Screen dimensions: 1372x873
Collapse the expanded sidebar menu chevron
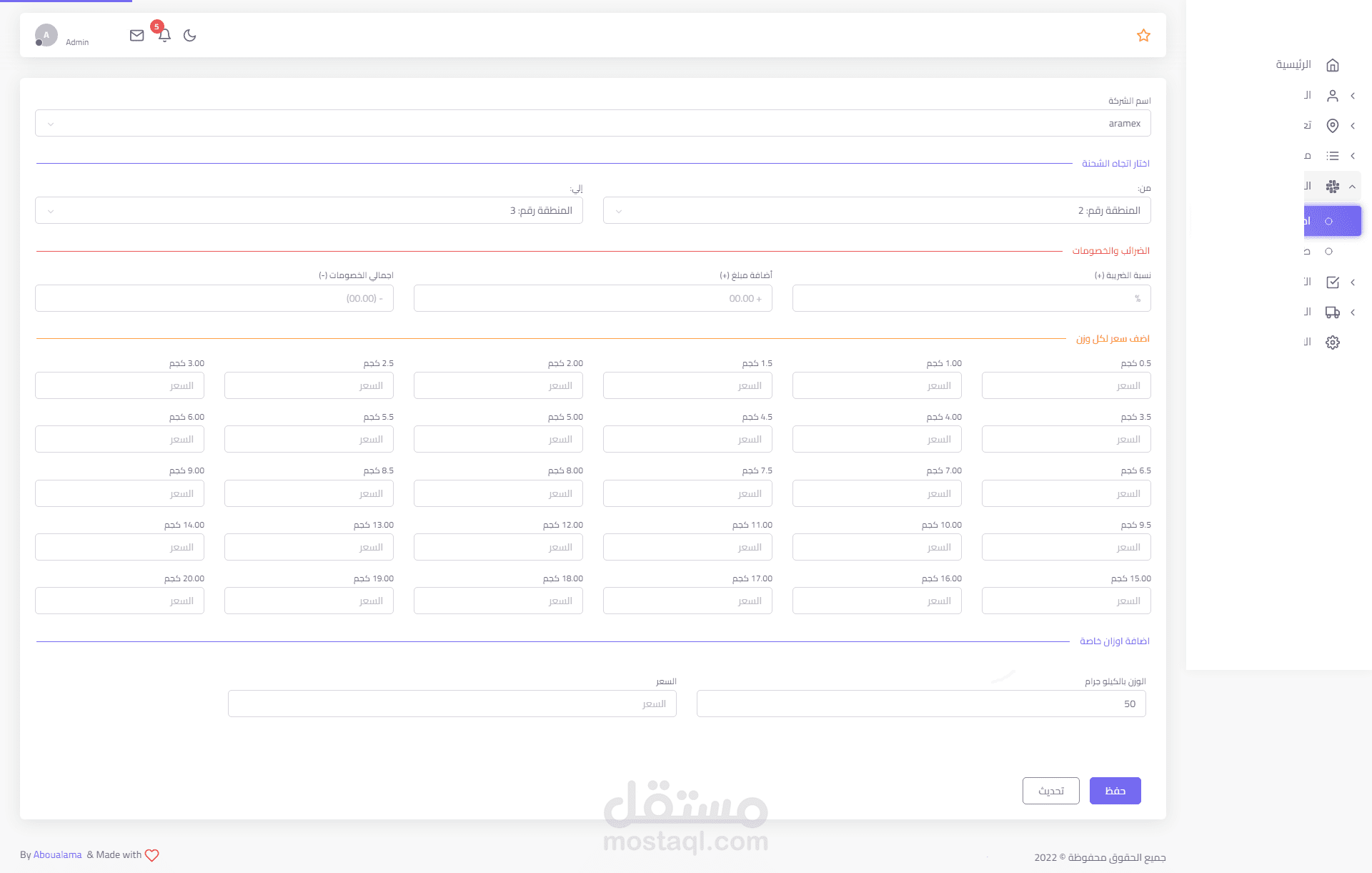[1352, 187]
